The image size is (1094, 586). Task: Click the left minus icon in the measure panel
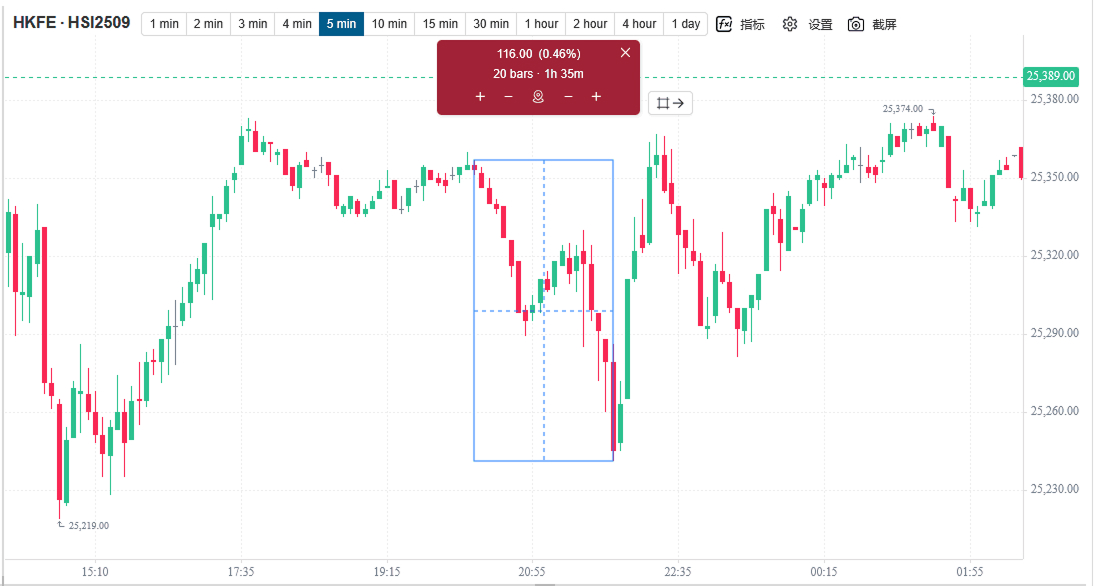pyautogui.click(x=508, y=96)
